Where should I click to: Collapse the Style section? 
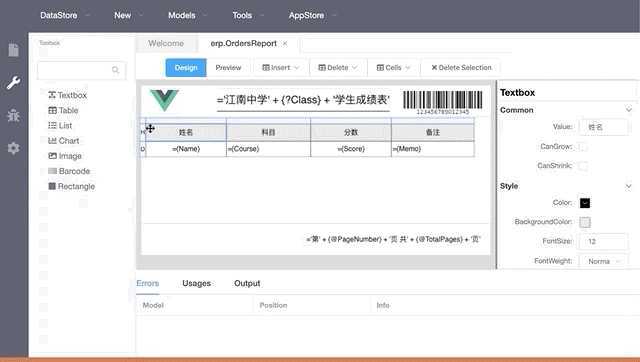629,186
